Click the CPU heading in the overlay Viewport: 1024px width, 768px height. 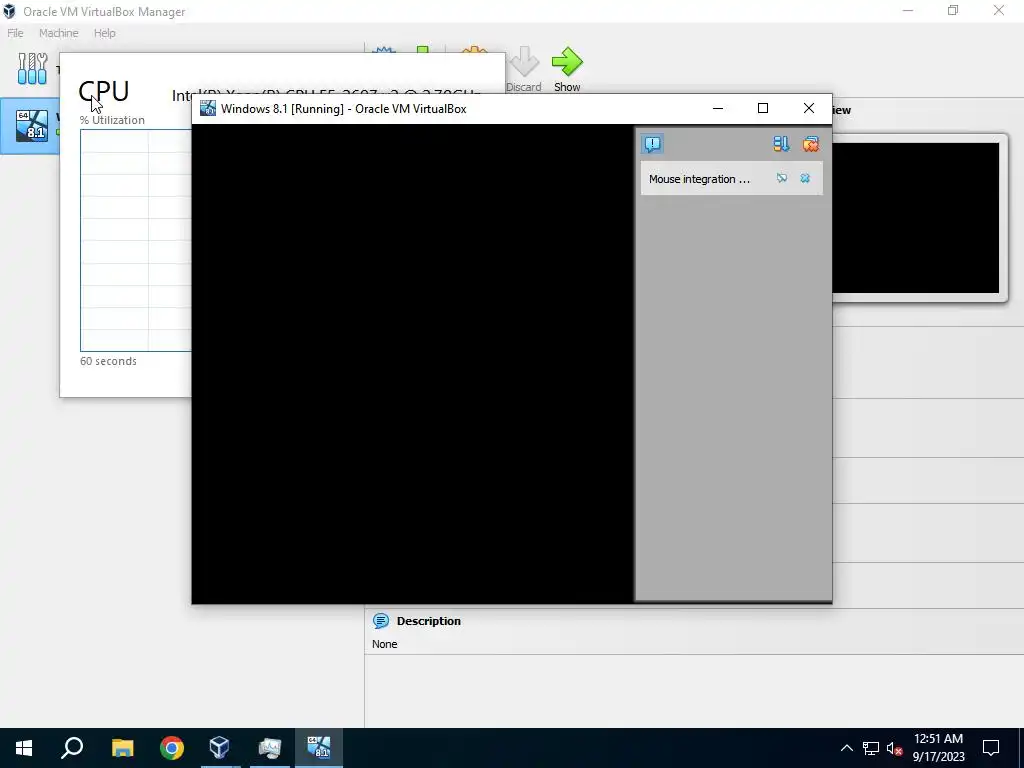click(104, 91)
